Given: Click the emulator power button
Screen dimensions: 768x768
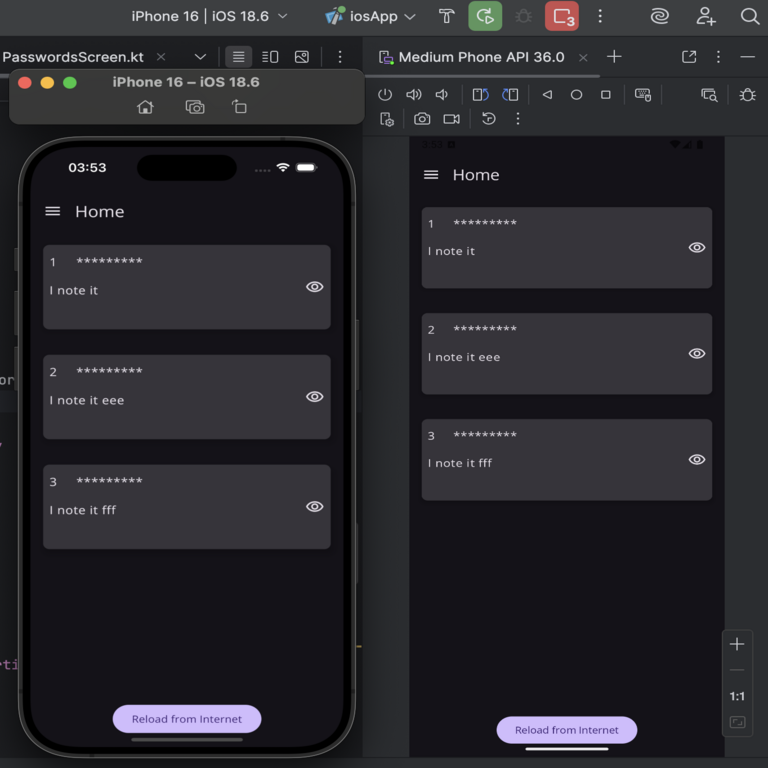Looking at the screenshot, I should (385, 95).
